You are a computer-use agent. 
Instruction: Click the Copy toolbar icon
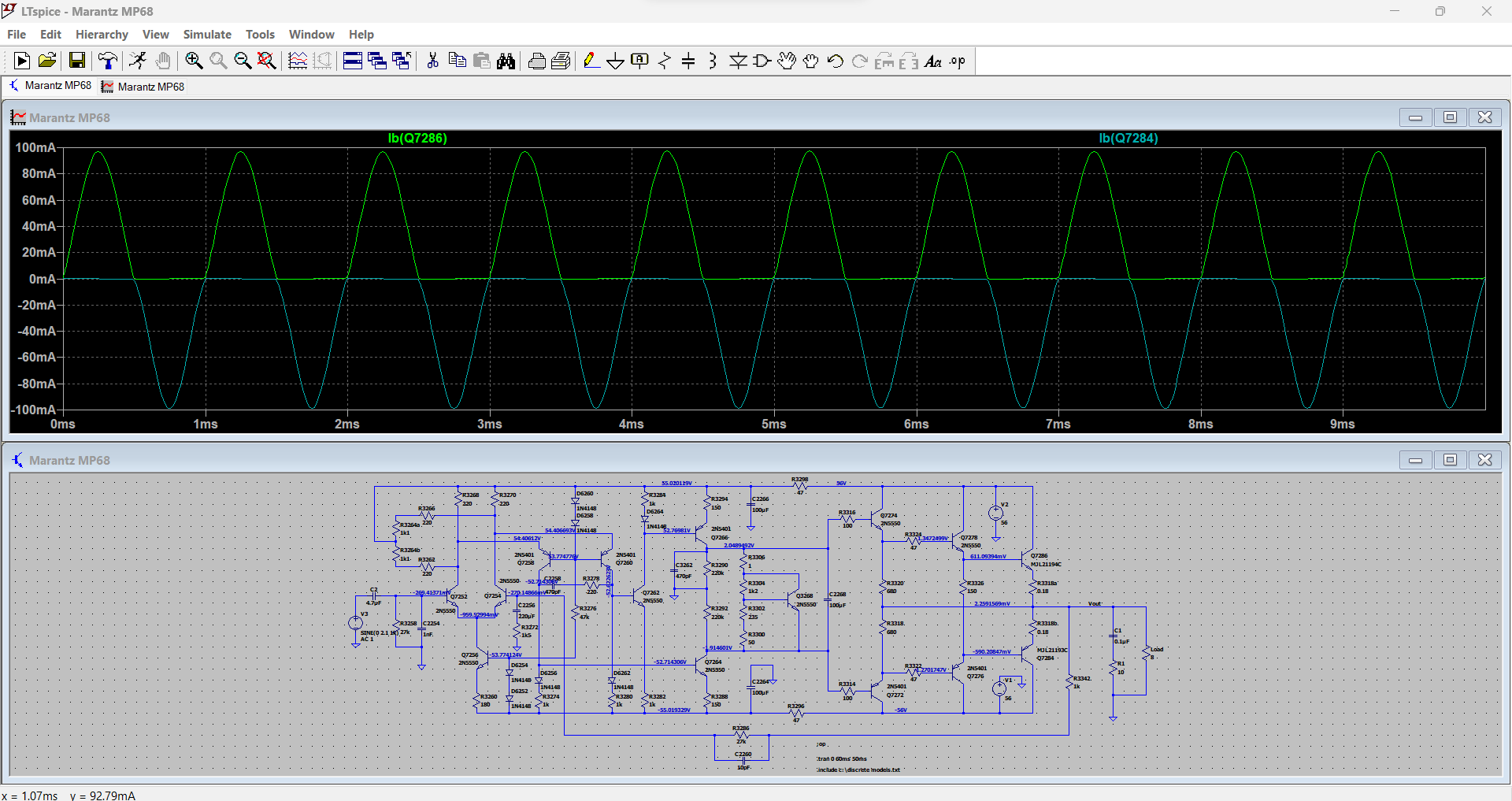coord(457,61)
